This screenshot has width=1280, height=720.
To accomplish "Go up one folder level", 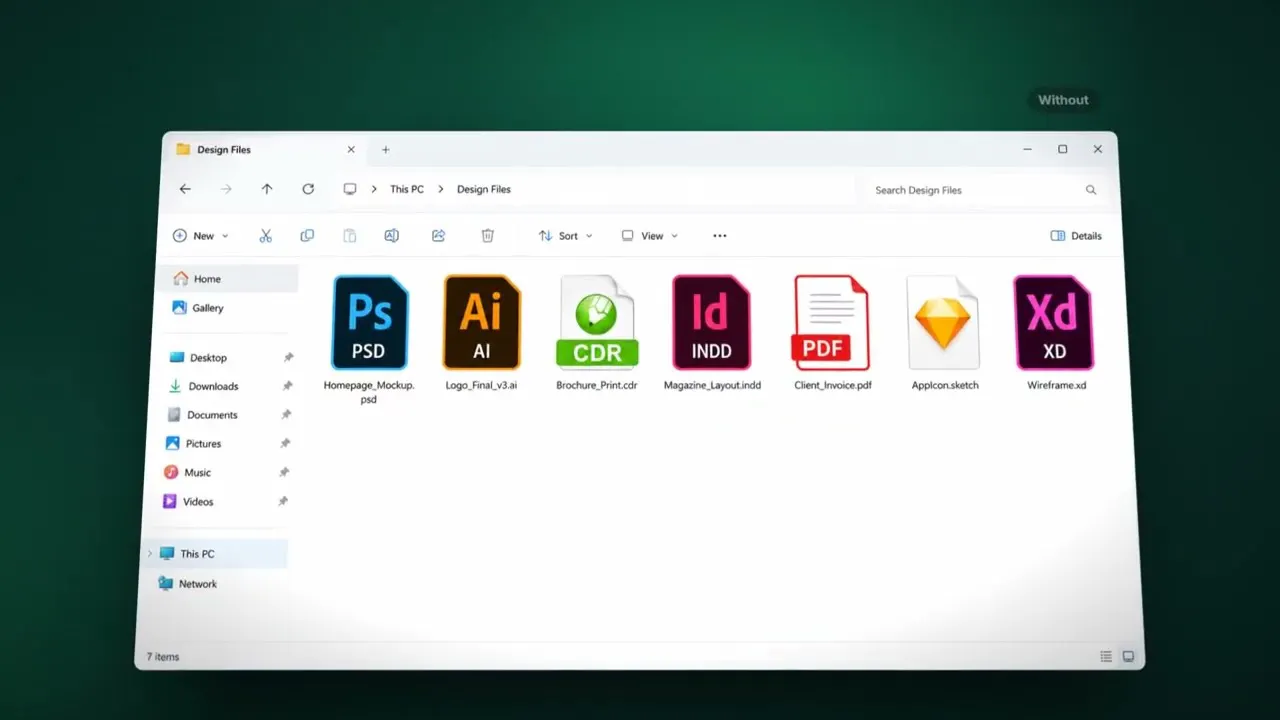I will 267,189.
